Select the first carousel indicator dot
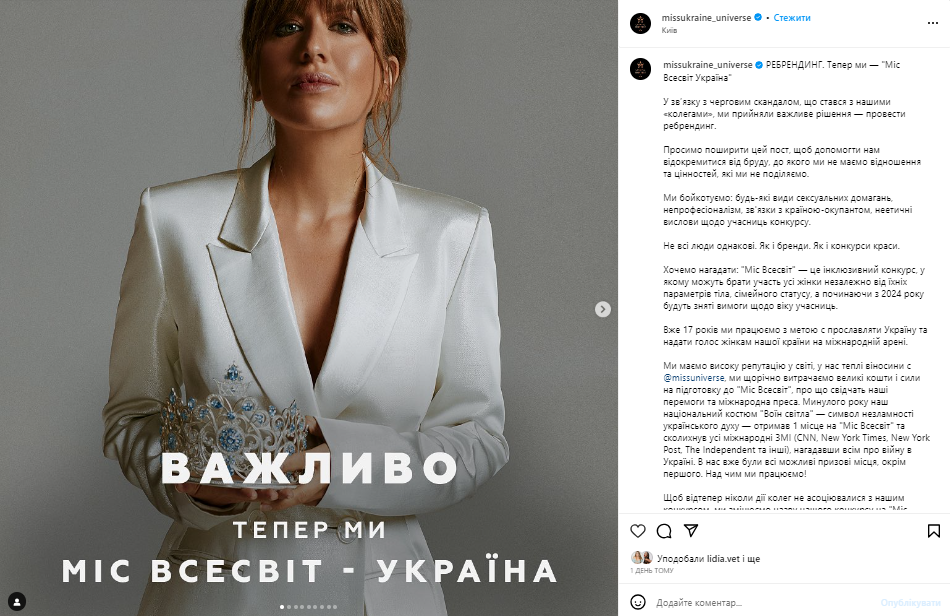 (x=282, y=606)
